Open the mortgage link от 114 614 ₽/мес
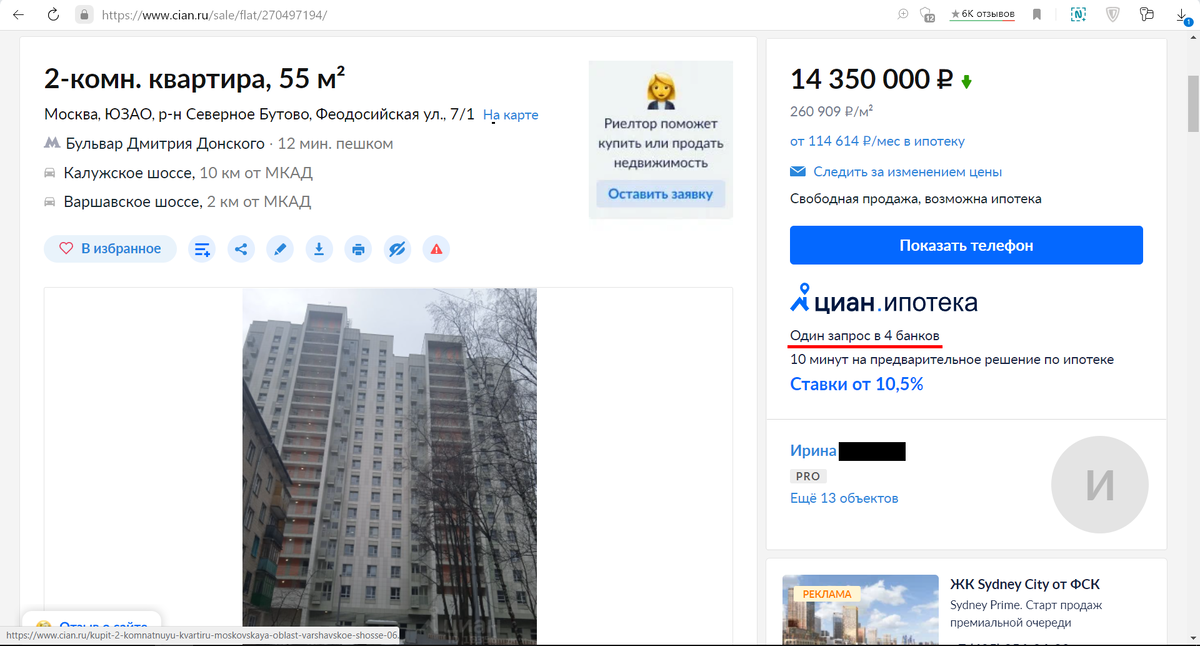Viewport: 1200px width, 646px height. pos(877,141)
